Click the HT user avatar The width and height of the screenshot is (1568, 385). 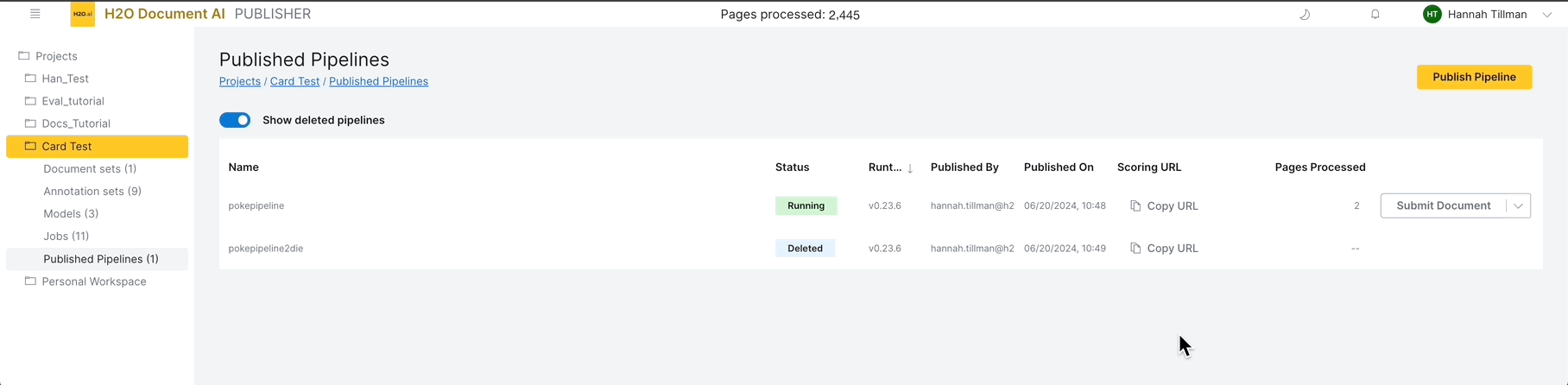1432,14
